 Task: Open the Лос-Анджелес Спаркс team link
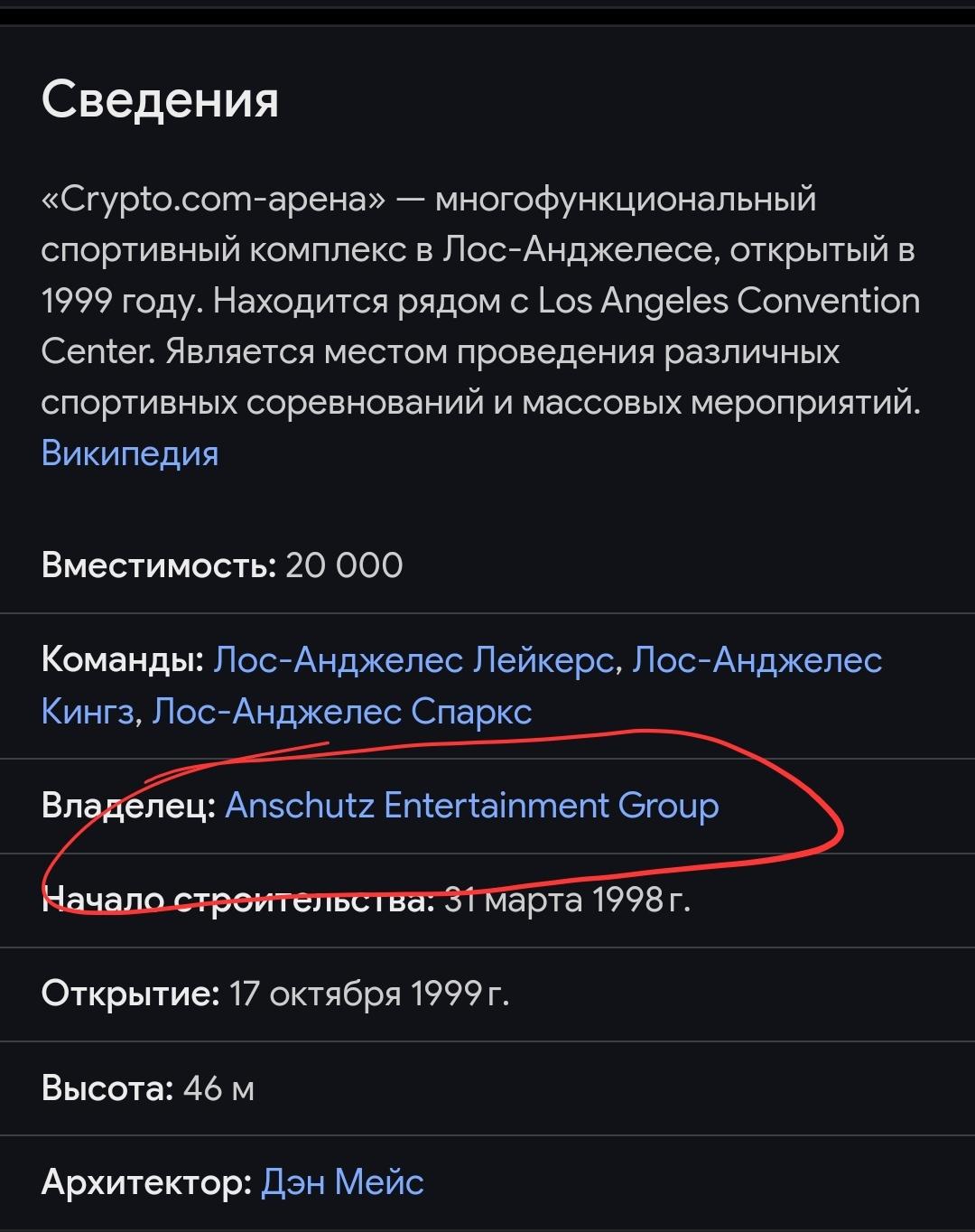[x=342, y=712]
